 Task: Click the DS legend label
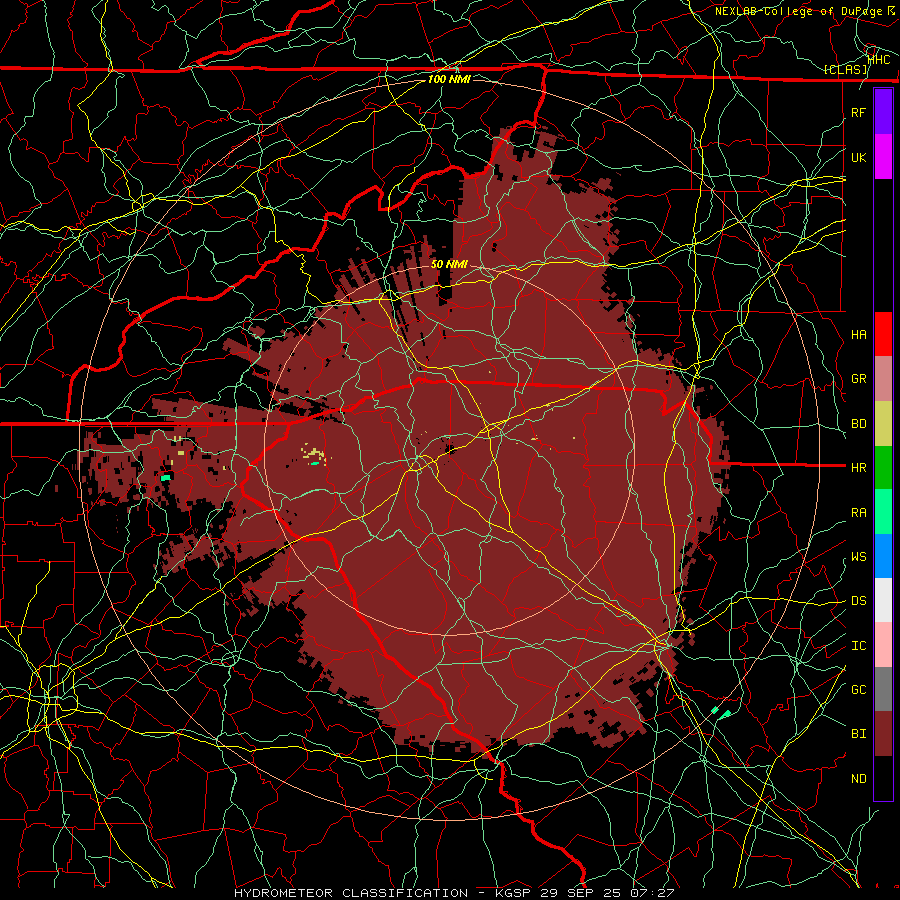(x=858, y=601)
